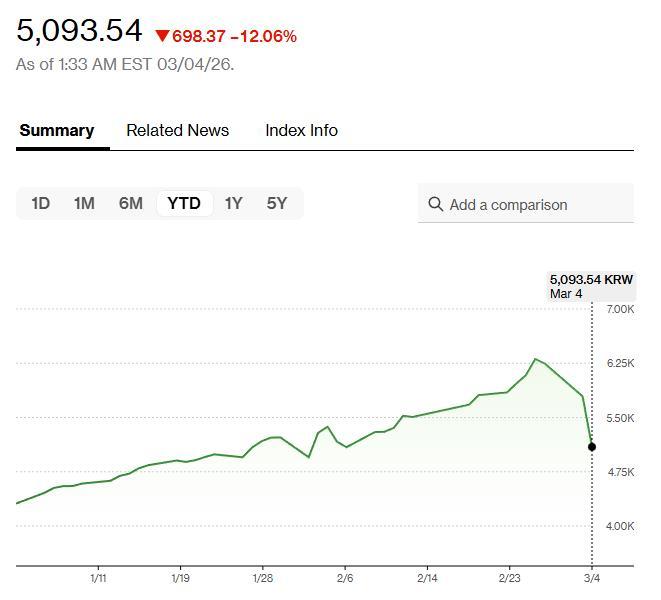Switch chart range to 1M
Screen dimensions: 661x600
coord(84,203)
